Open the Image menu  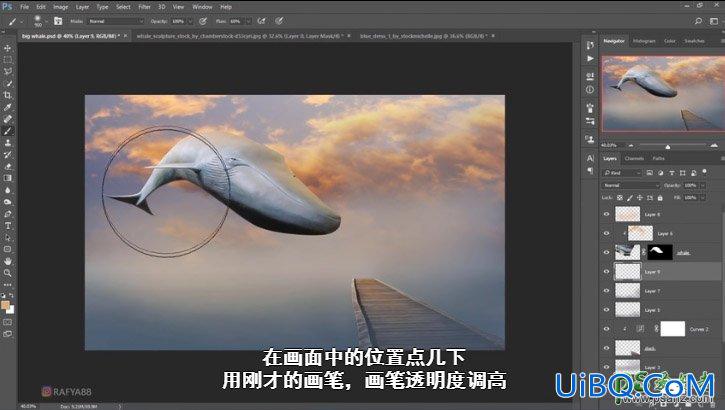61,7
